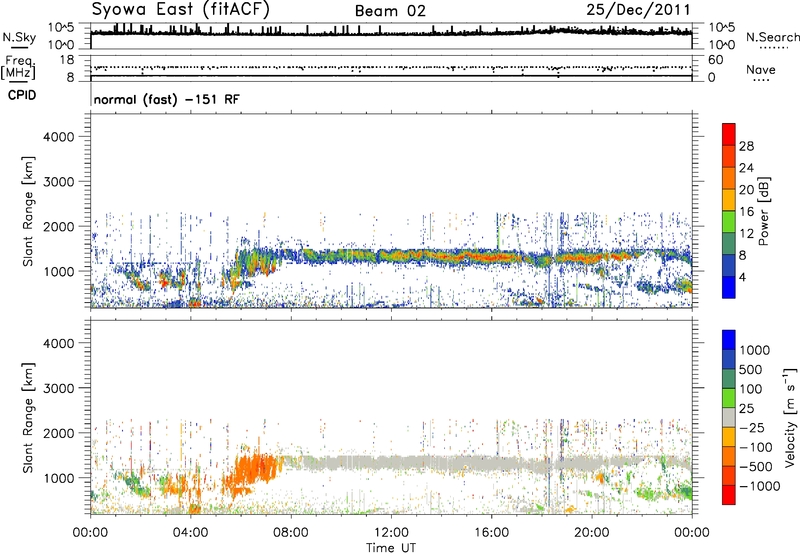The height and width of the screenshot is (554, 800).
Task: Click the '20:00' time axis label
Action: pos(591,533)
